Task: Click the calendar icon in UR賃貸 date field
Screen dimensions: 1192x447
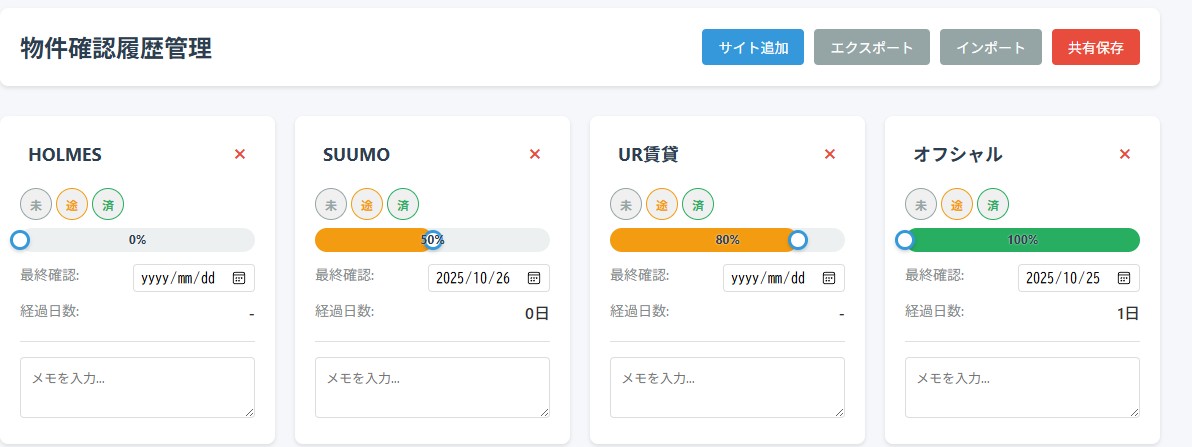Action: tap(829, 278)
